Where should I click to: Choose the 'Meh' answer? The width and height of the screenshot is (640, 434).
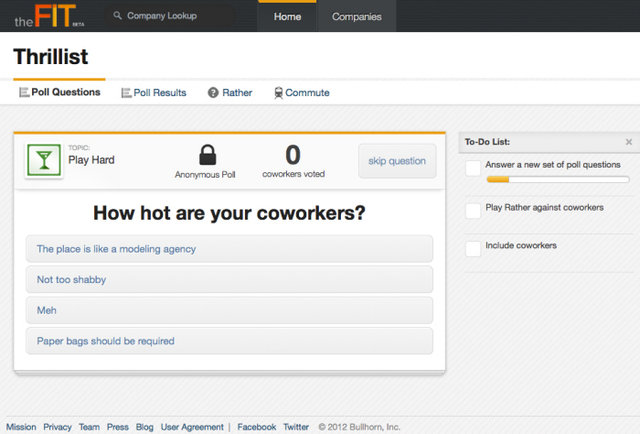[229, 310]
